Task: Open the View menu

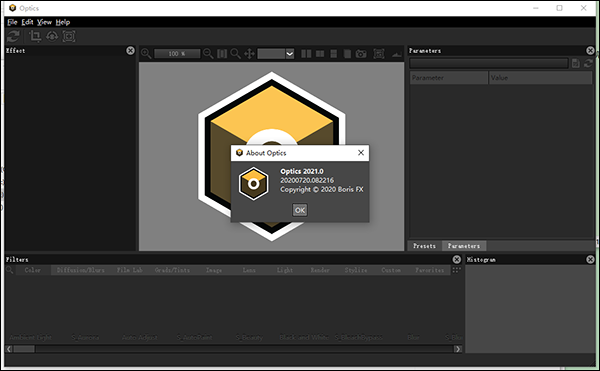Action: [44, 22]
